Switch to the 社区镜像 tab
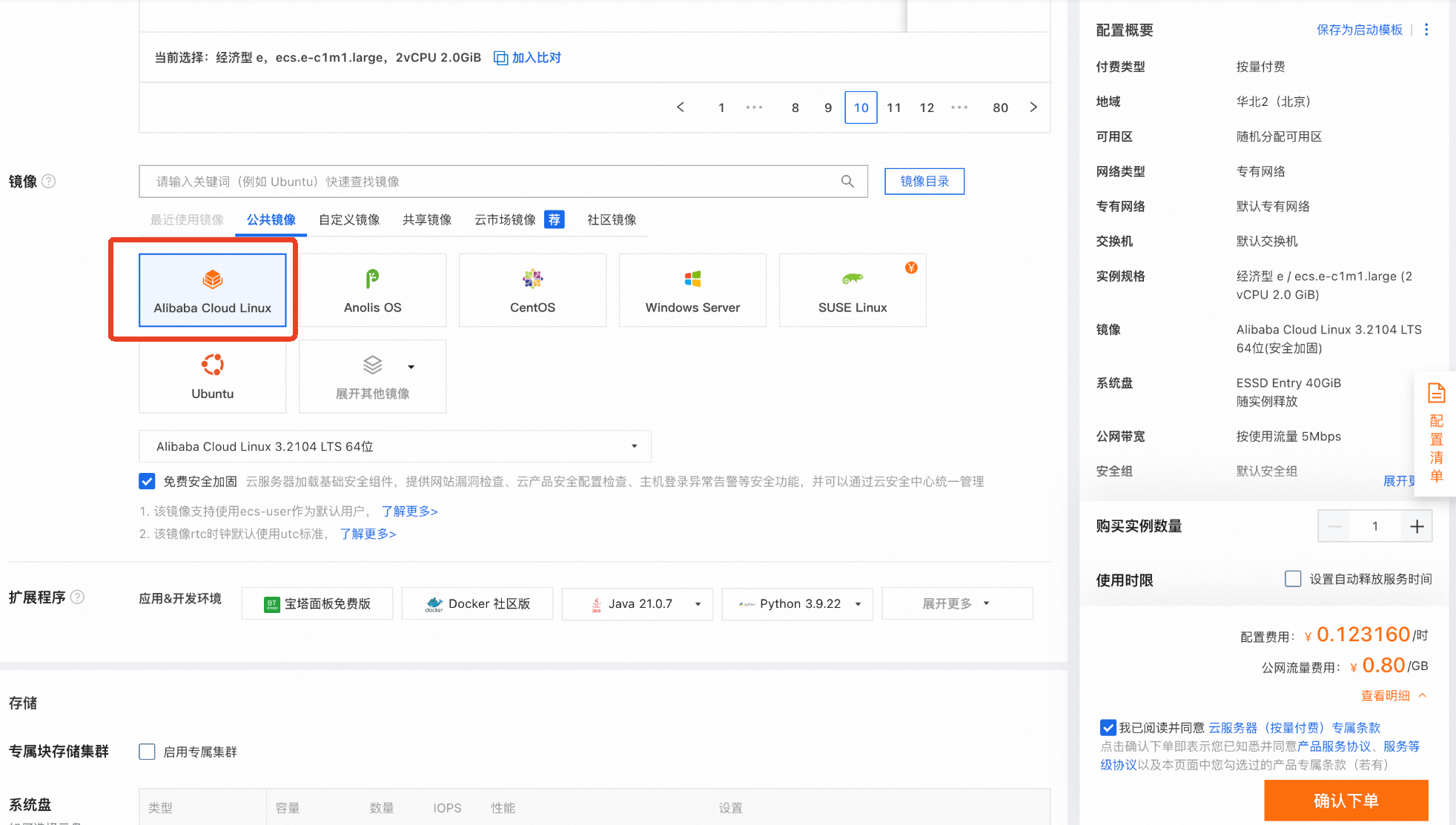This screenshot has width=1456, height=825. 612,219
